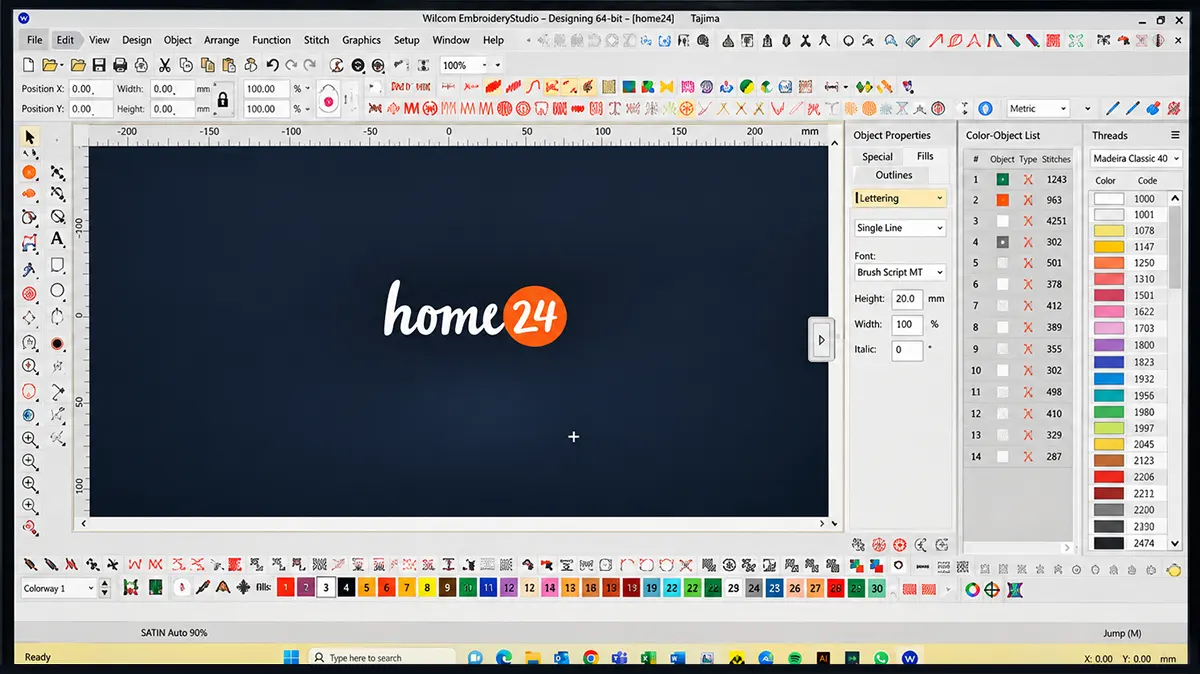Click the Threads panel hamburger menu icon
This screenshot has width=1200, height=674.
click(x=1175, y=135)
